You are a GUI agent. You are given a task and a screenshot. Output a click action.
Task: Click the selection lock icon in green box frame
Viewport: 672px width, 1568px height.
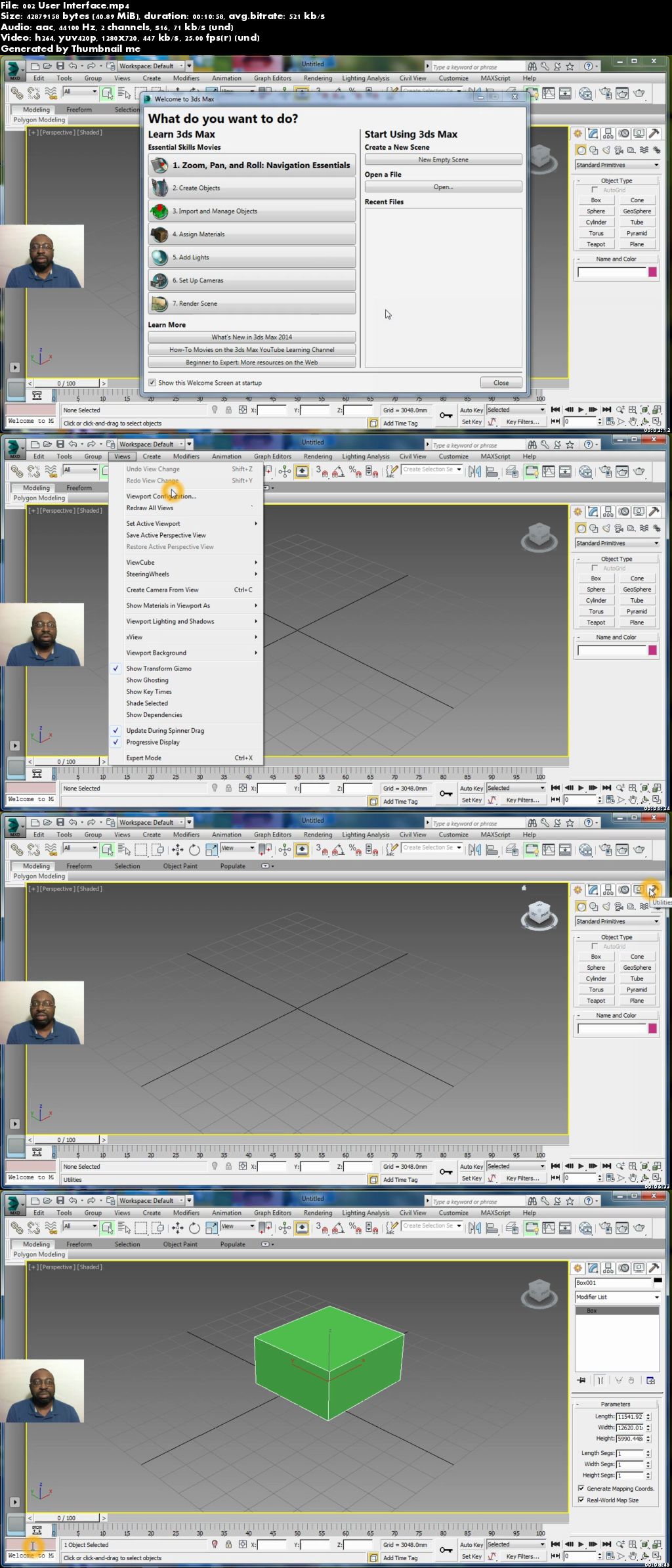228,1544
